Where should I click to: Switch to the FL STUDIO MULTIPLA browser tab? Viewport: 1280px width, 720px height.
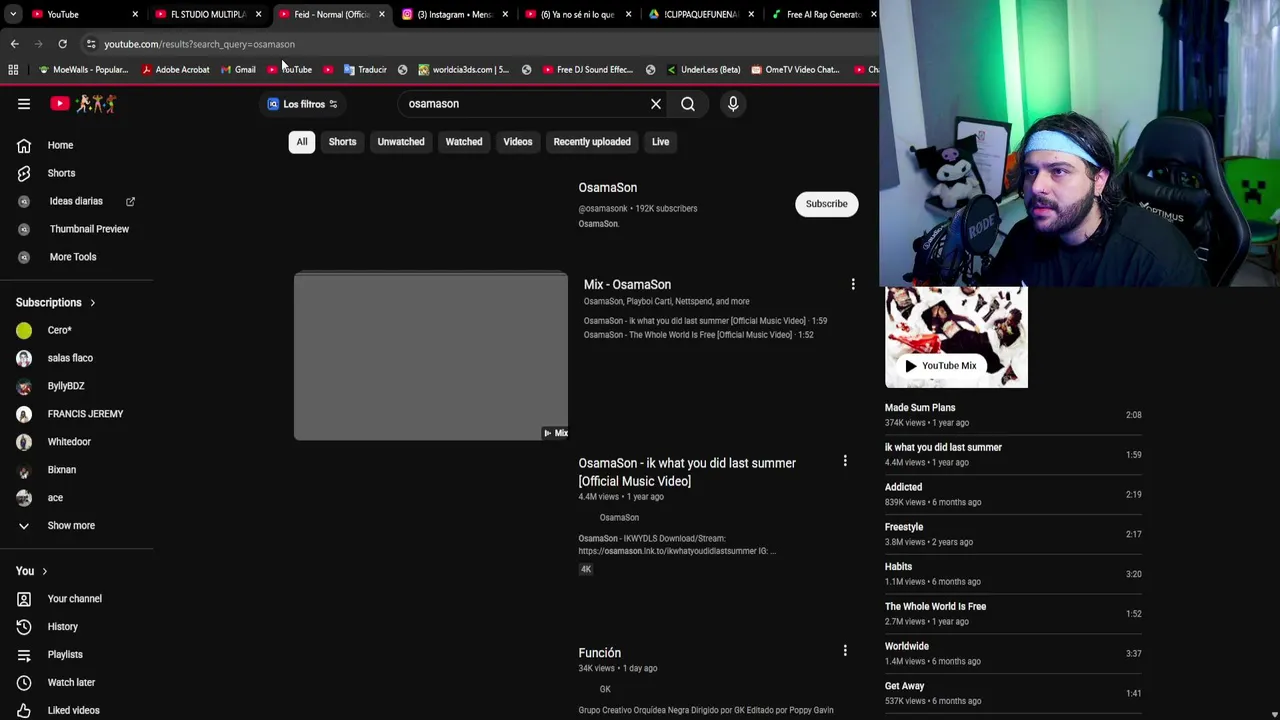205,14
